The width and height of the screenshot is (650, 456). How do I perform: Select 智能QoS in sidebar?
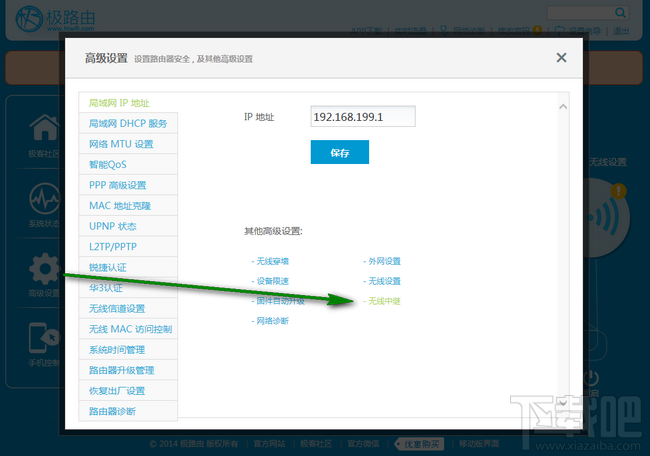(x=128, y=164)
